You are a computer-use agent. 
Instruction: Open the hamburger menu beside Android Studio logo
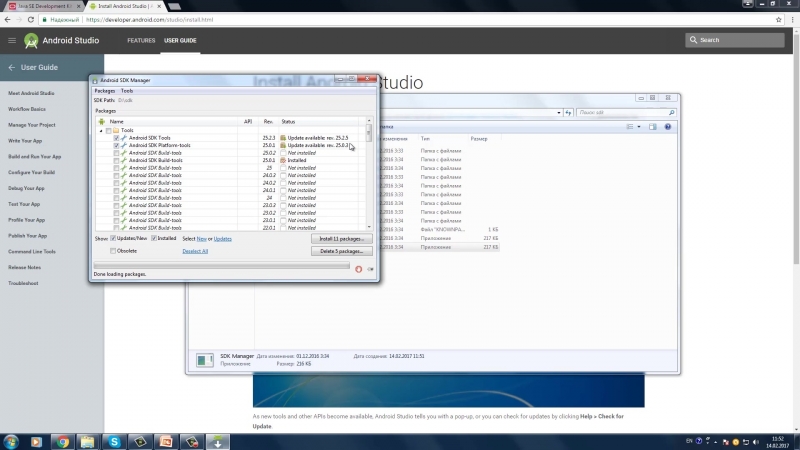[x=12, y=40]
